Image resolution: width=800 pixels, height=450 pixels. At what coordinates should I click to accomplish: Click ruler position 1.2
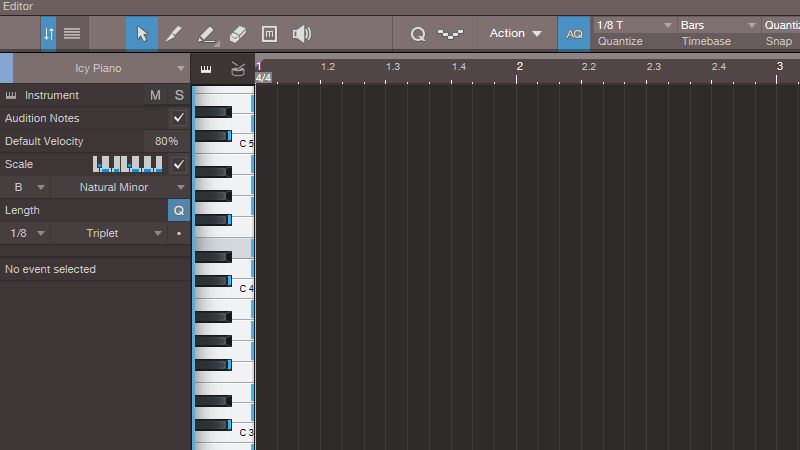[x=328, y=67]
